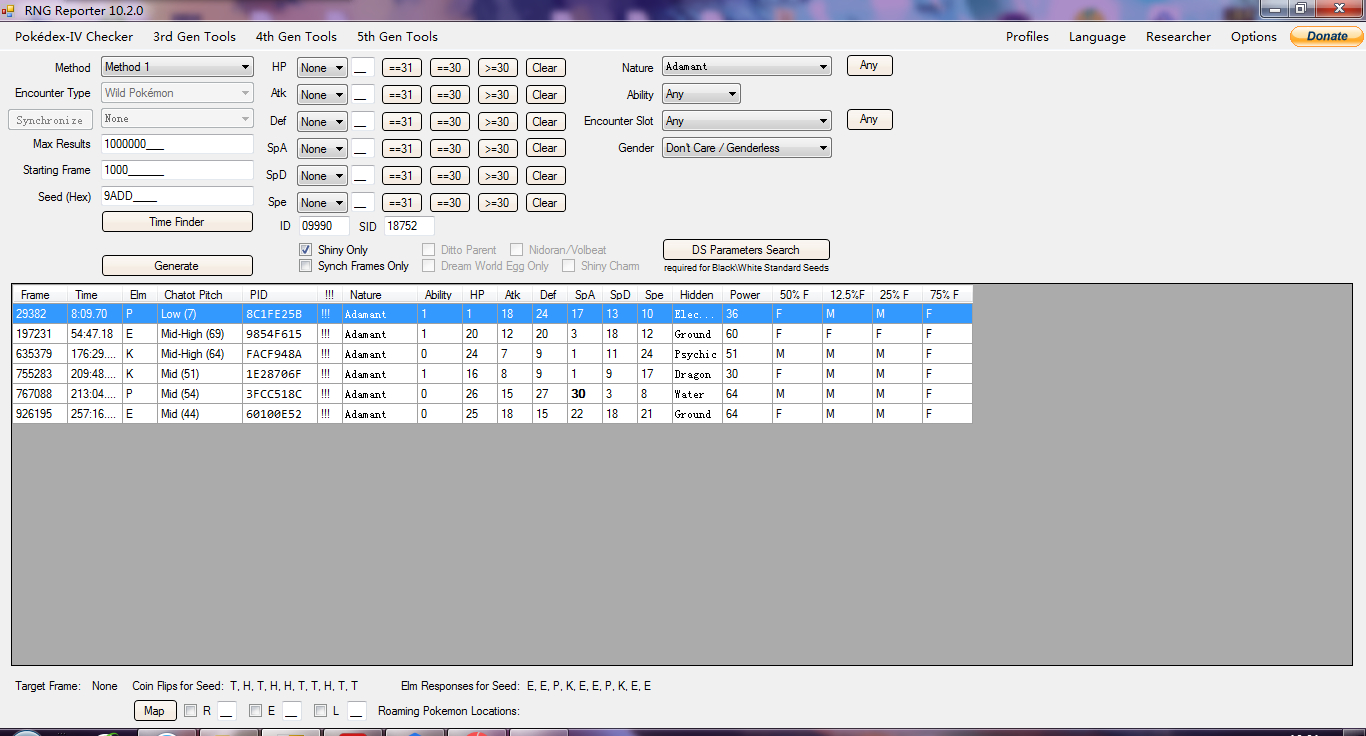The height and width of the screenshot is (736, 1366).
Task: Sort by the Frame column header
Action: (40, 295)
